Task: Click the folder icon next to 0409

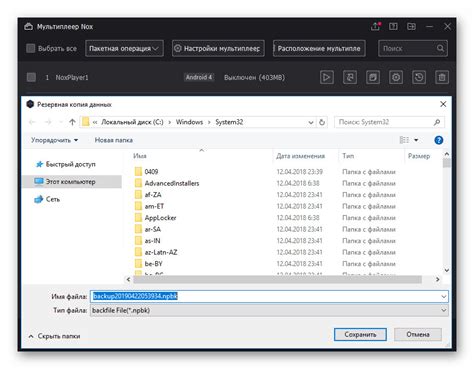Action: click(138, 172)
